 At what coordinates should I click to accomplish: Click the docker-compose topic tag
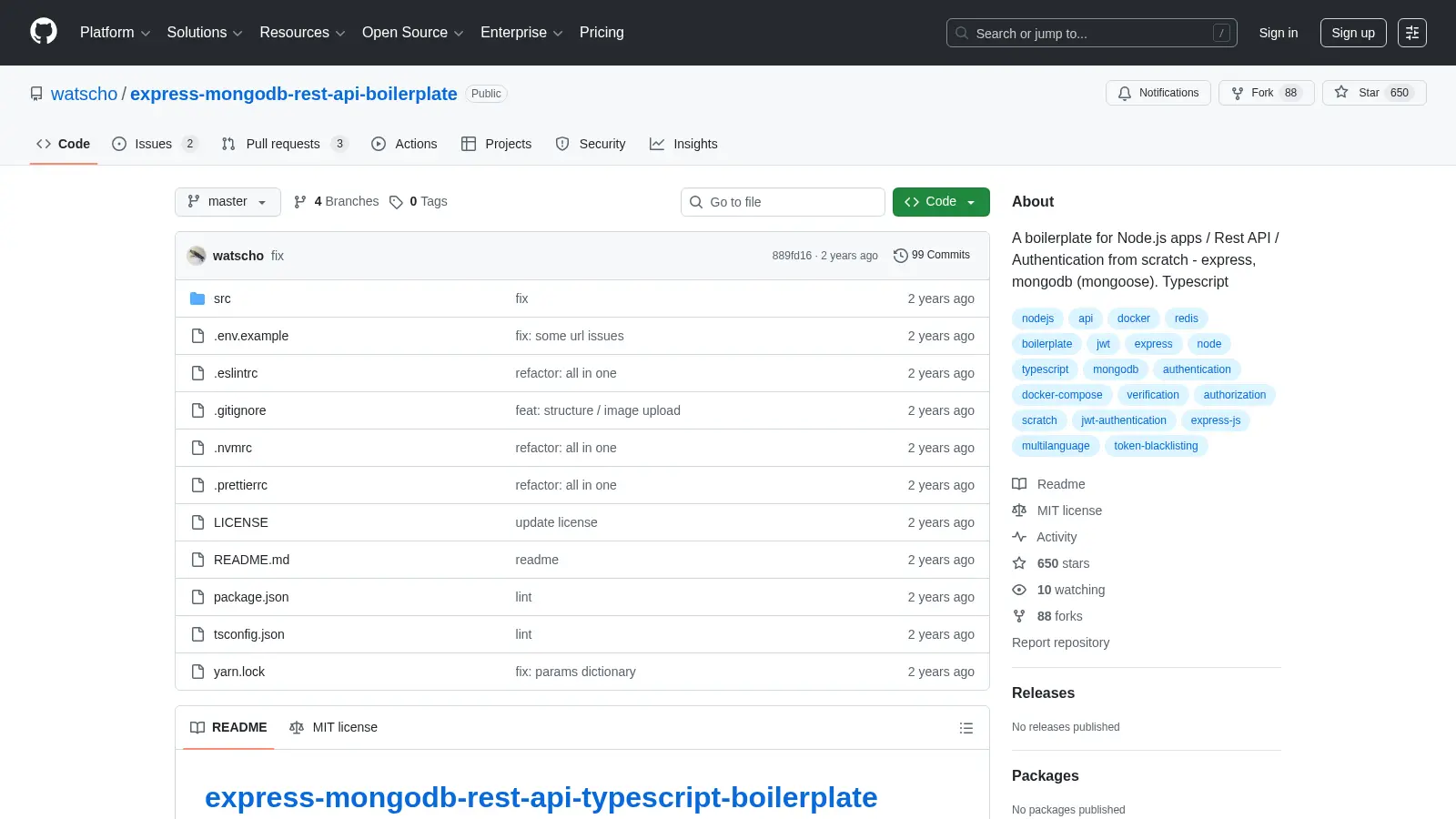click(1061, 395)
